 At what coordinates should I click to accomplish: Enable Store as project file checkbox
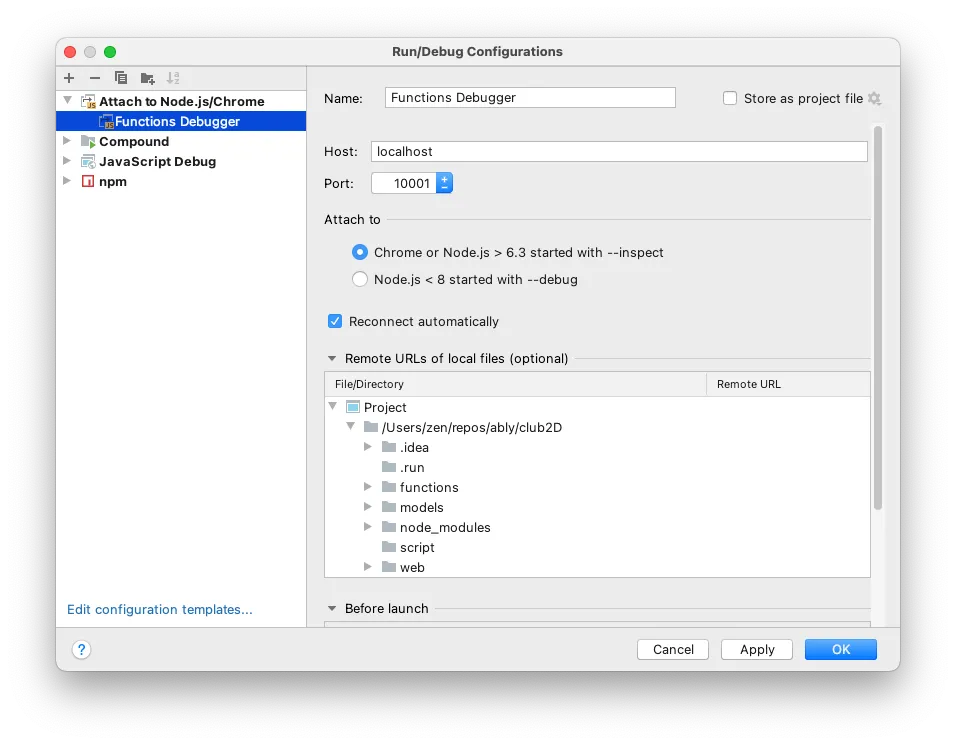pos(730,98)
